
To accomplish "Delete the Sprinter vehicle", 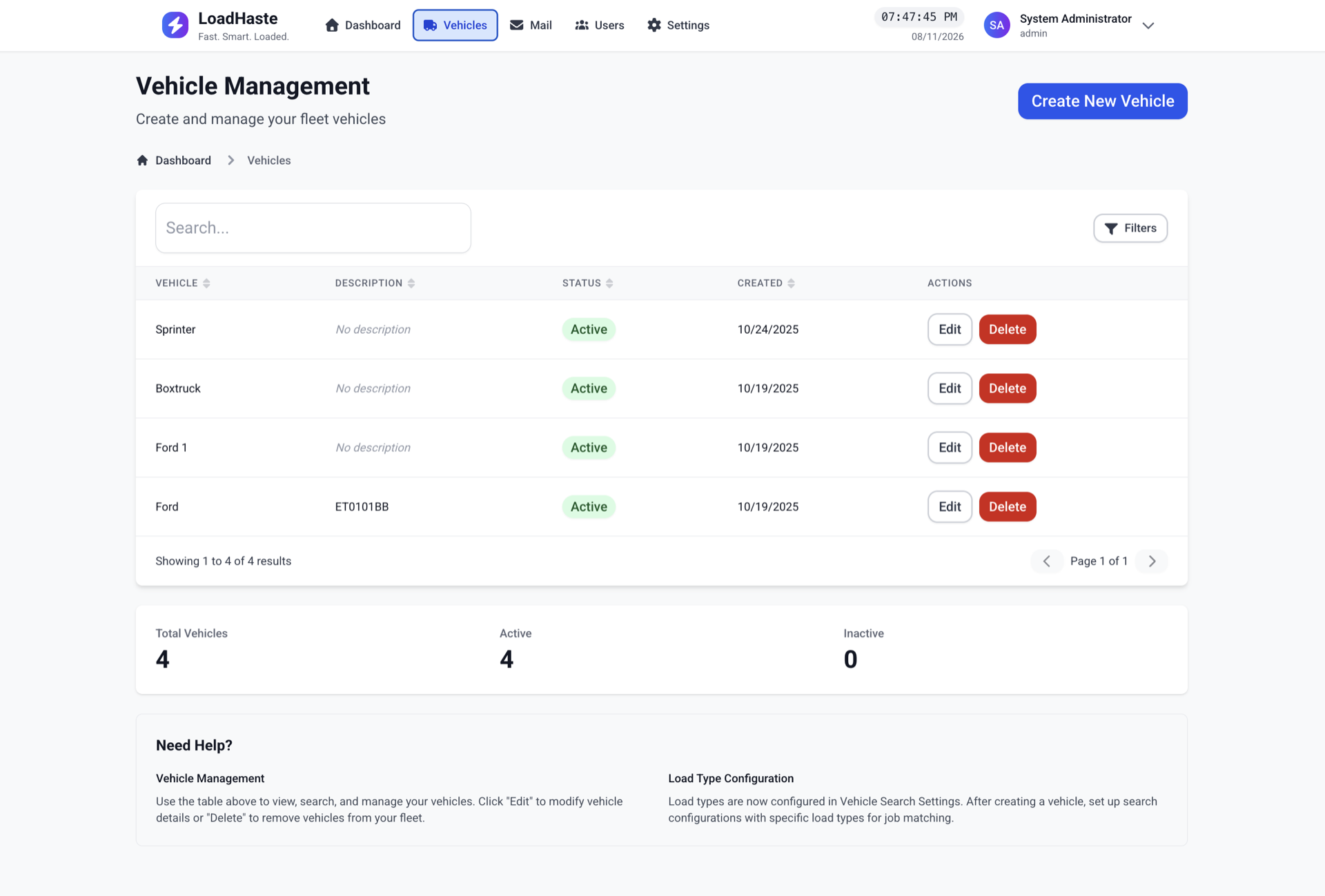I will click(x=1008, y=330).
